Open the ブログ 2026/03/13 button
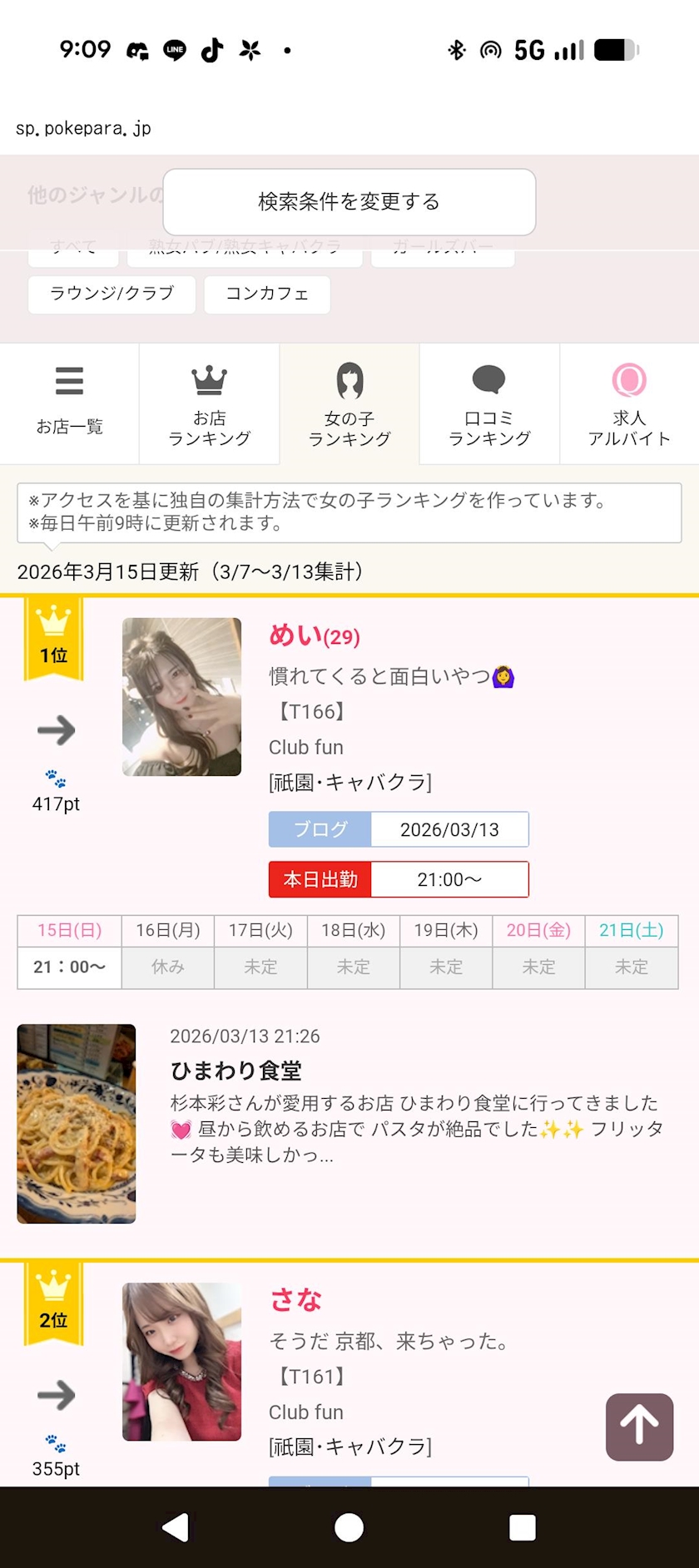 point(399,829)
